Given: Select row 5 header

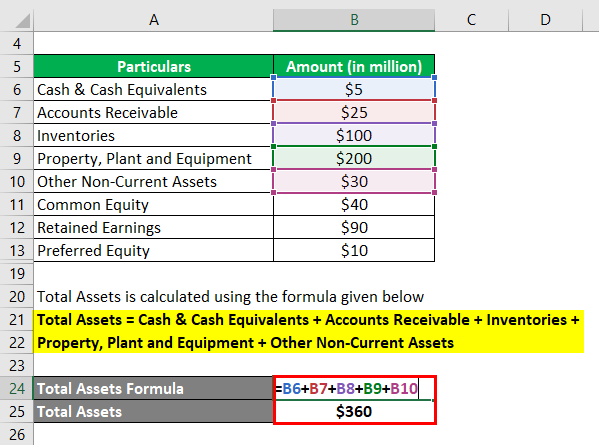Looking at the screenshot, I should coord(16,66).
